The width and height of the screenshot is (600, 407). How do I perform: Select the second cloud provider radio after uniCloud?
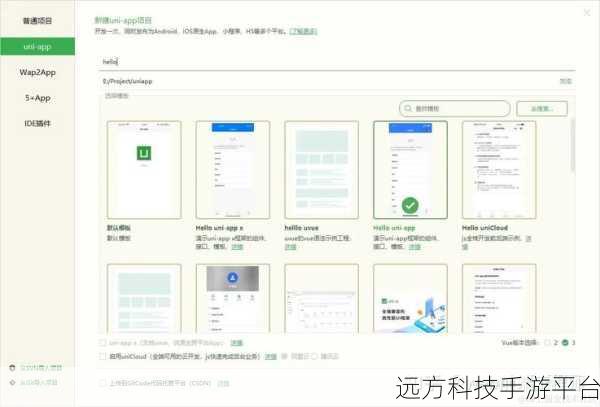(x=314, y=357)
